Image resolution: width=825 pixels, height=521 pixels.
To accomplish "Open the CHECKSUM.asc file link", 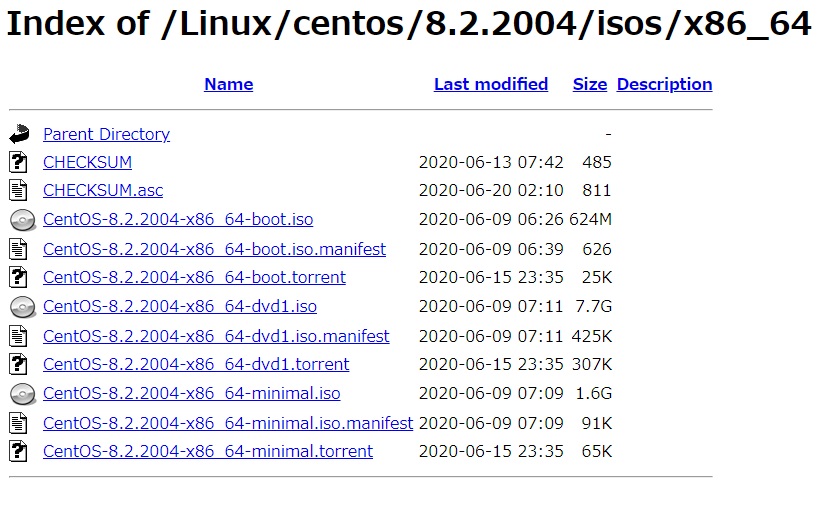I will pyautogui.click(x=103, y=190).
